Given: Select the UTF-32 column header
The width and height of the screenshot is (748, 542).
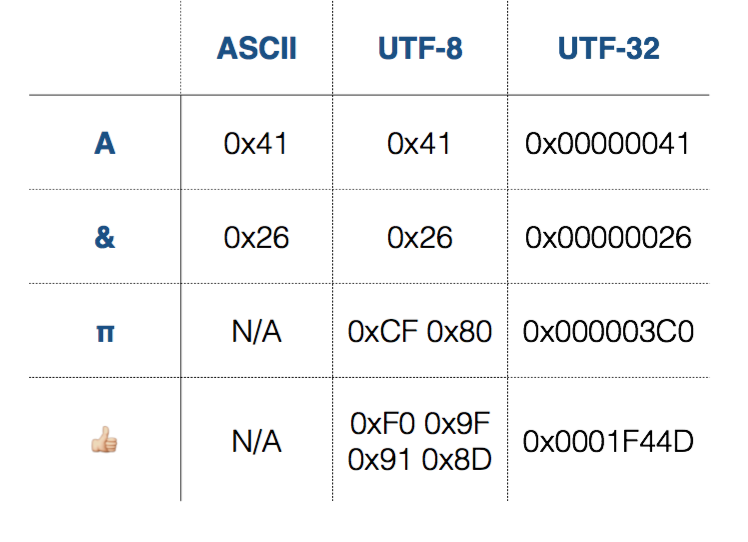Looking at the screenshot, I should point(608,49).
